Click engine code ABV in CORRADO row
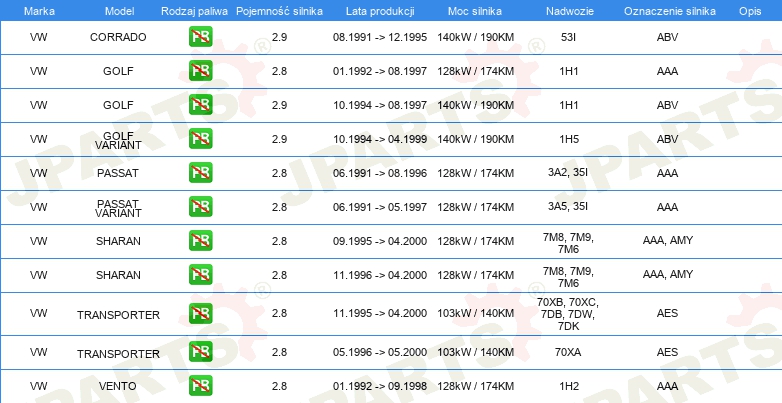 coord(667,37)
